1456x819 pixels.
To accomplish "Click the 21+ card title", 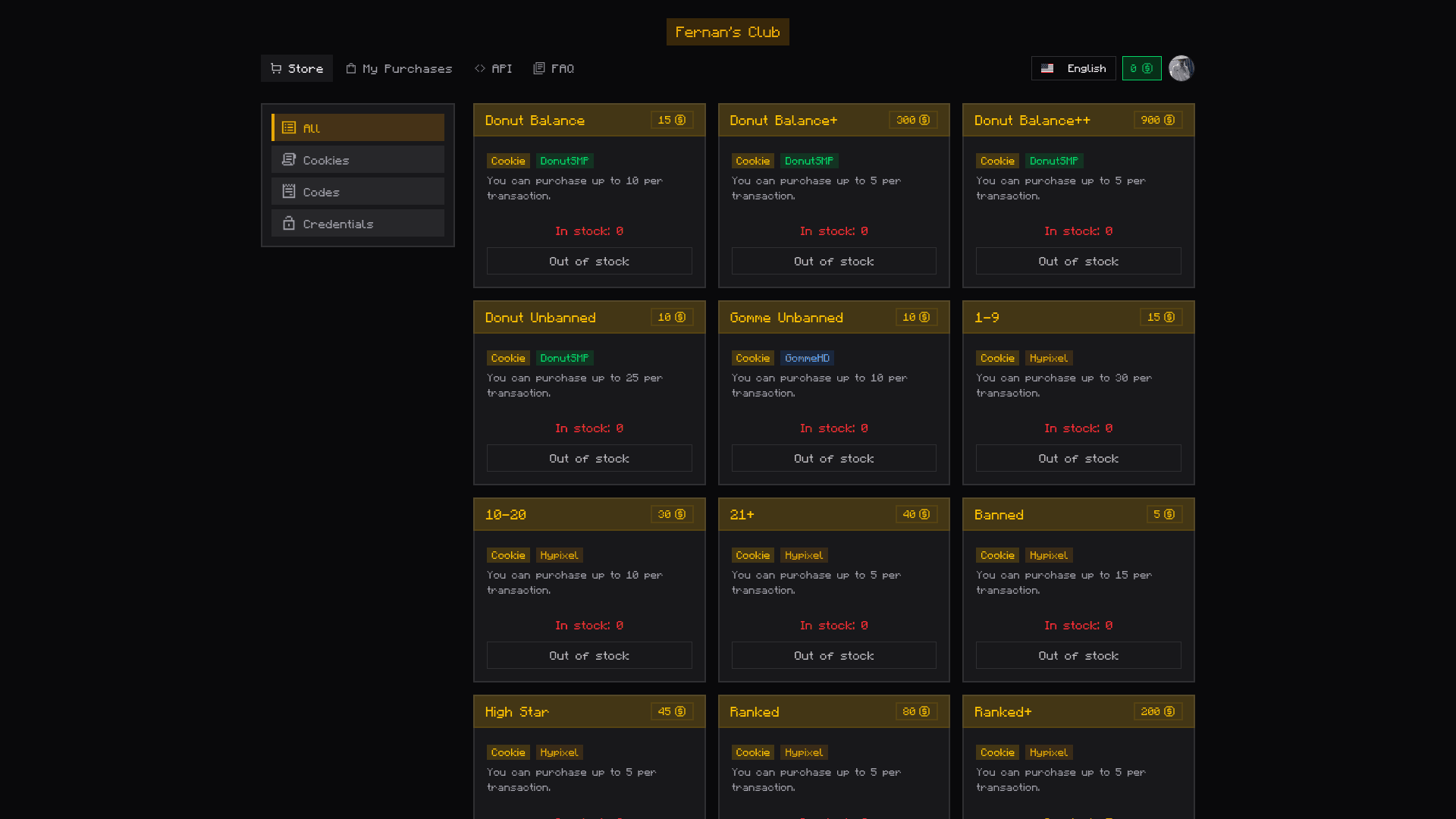I will point(742,515).
